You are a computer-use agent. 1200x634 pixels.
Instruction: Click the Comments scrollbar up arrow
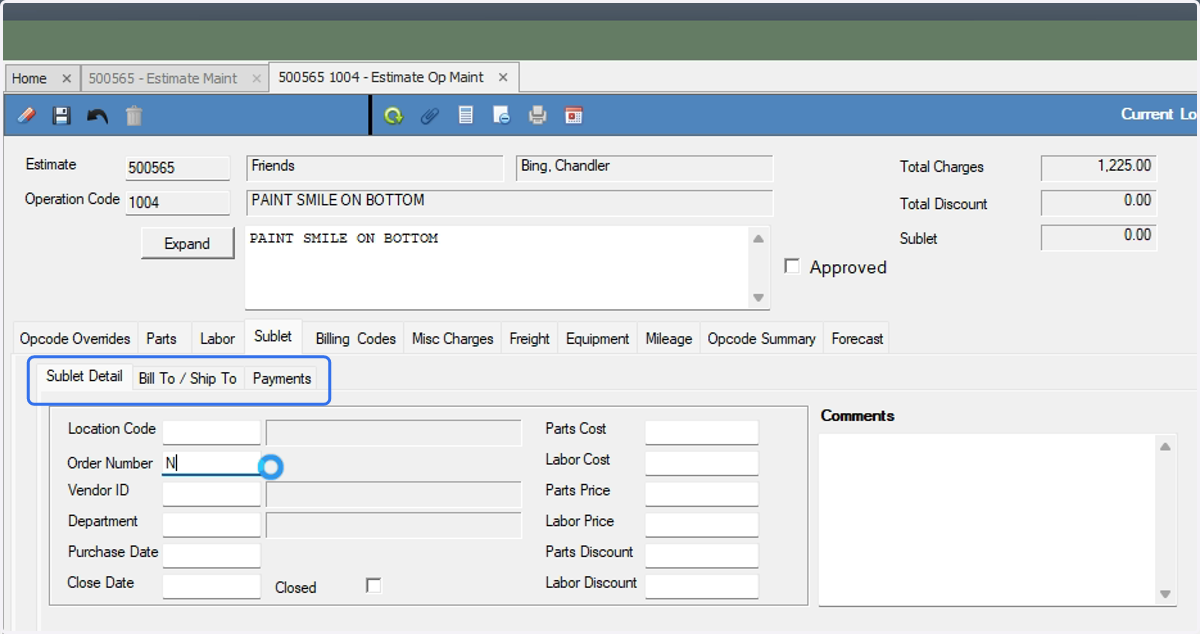click(1165, 446)
